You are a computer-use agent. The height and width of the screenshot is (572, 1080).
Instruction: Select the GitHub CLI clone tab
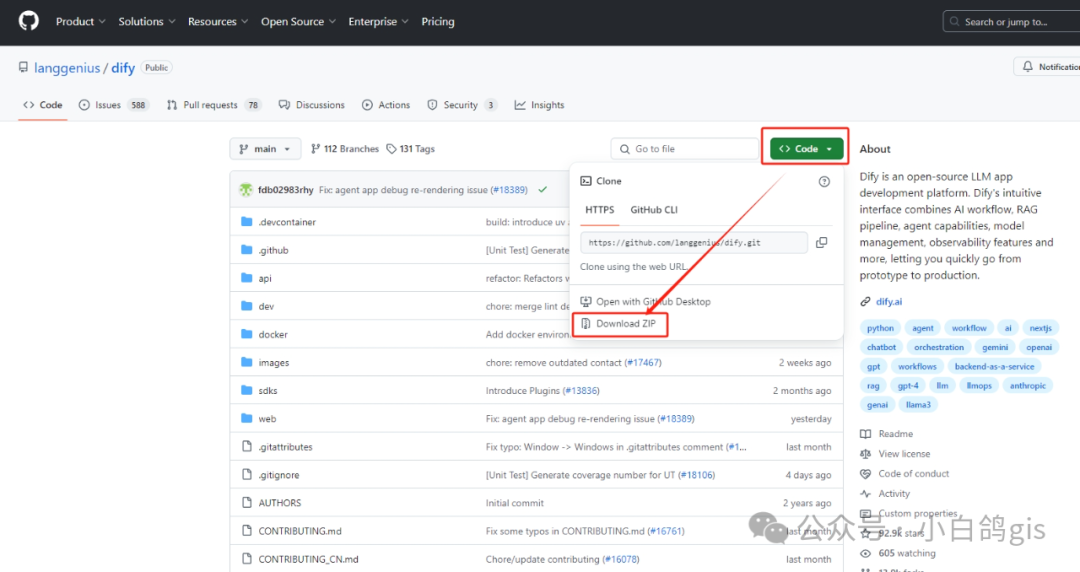pos(654,210)
